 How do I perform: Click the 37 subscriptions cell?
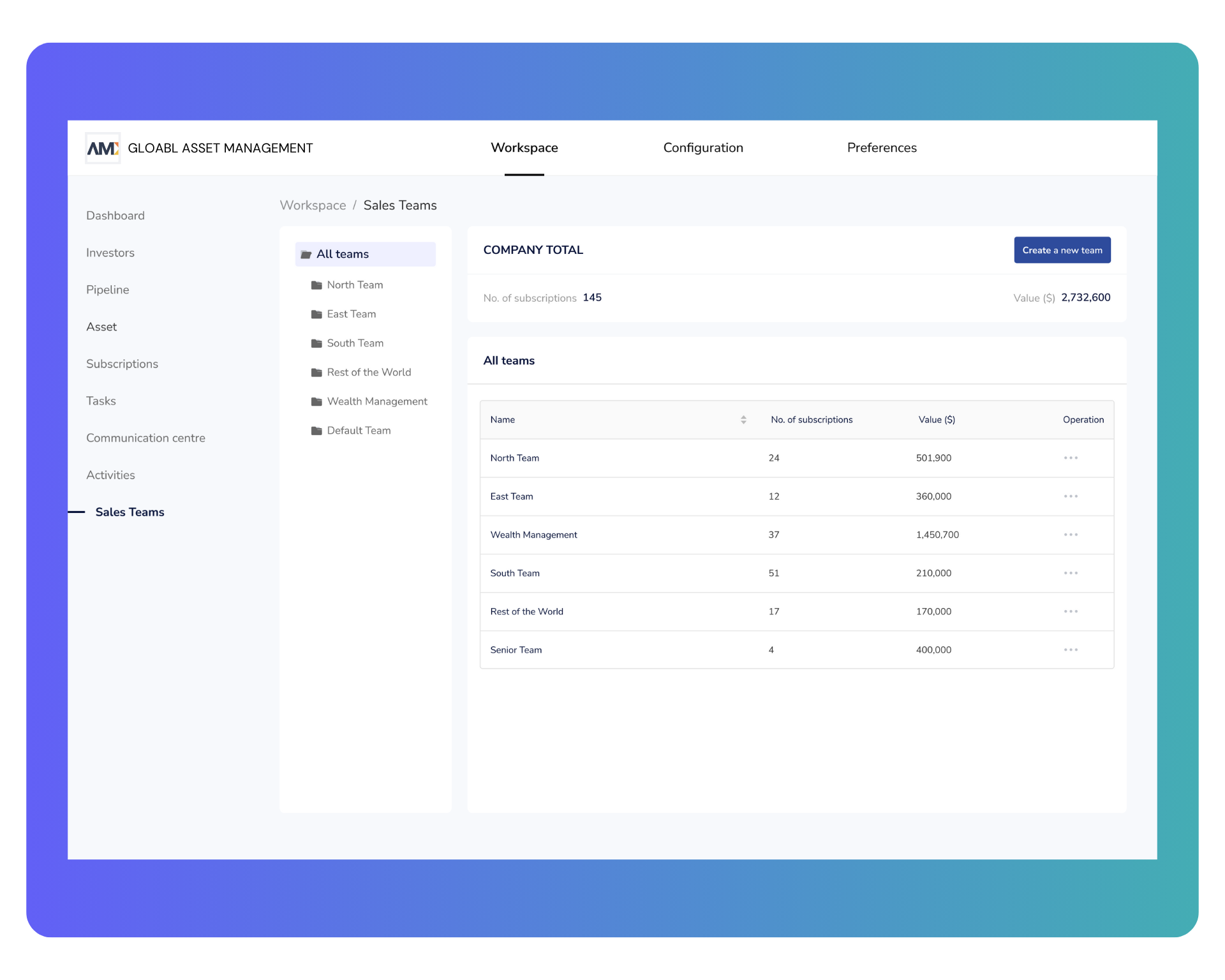coord(774,535)
